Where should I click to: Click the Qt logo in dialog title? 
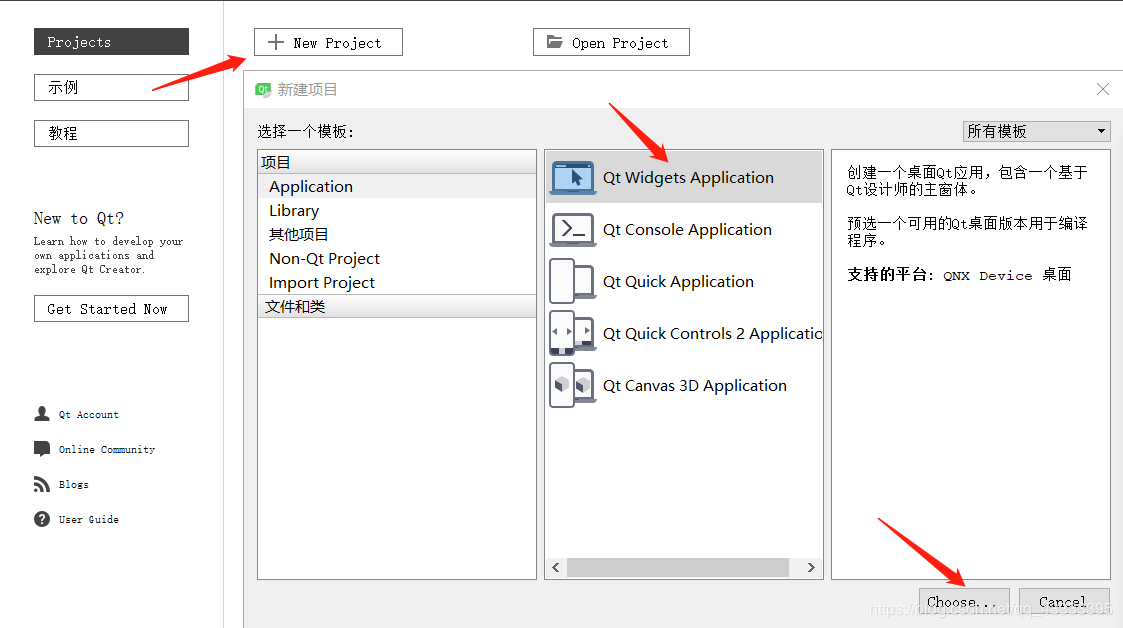[x=263, y=90]
